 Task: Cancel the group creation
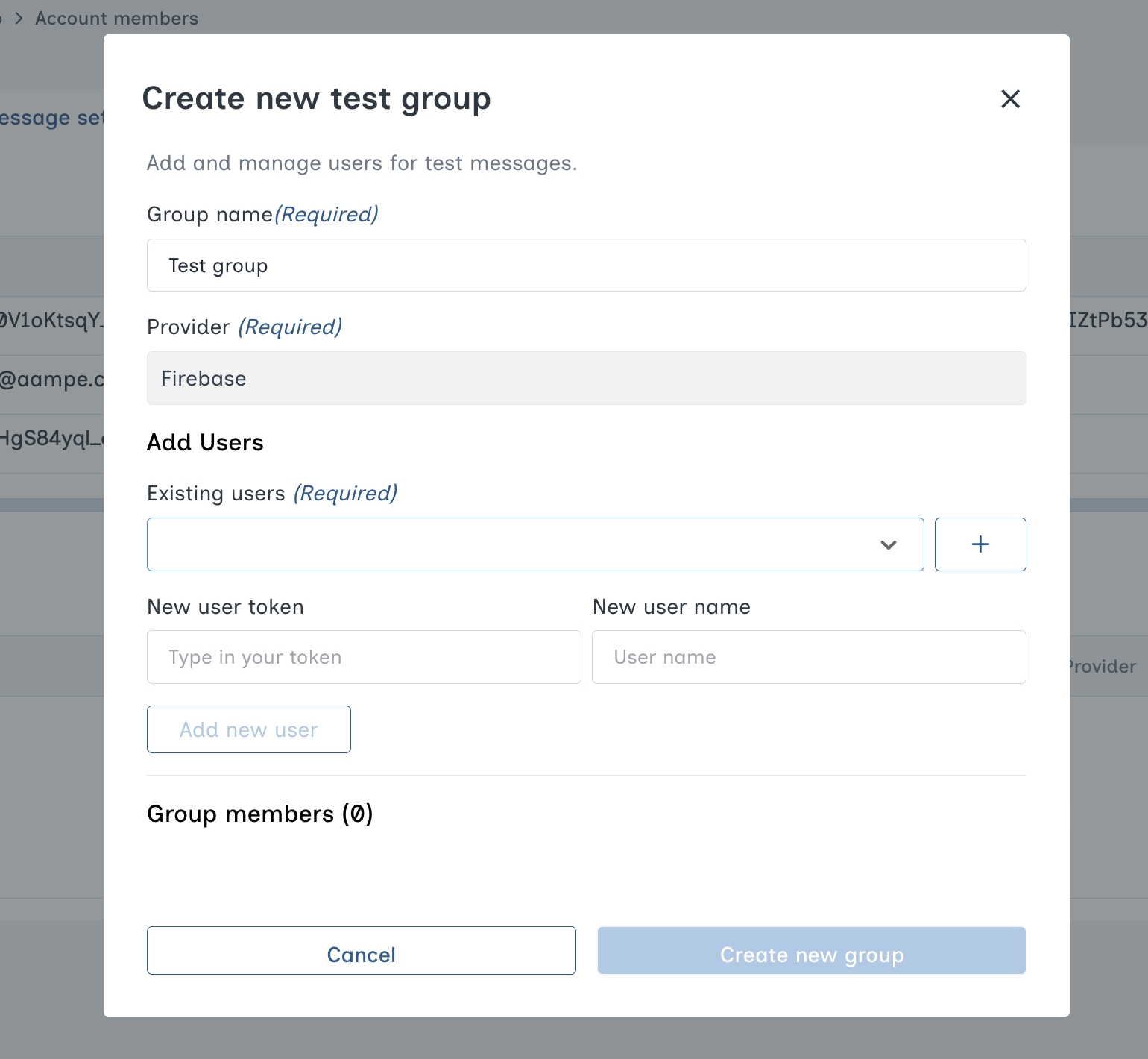click(362, 951)
